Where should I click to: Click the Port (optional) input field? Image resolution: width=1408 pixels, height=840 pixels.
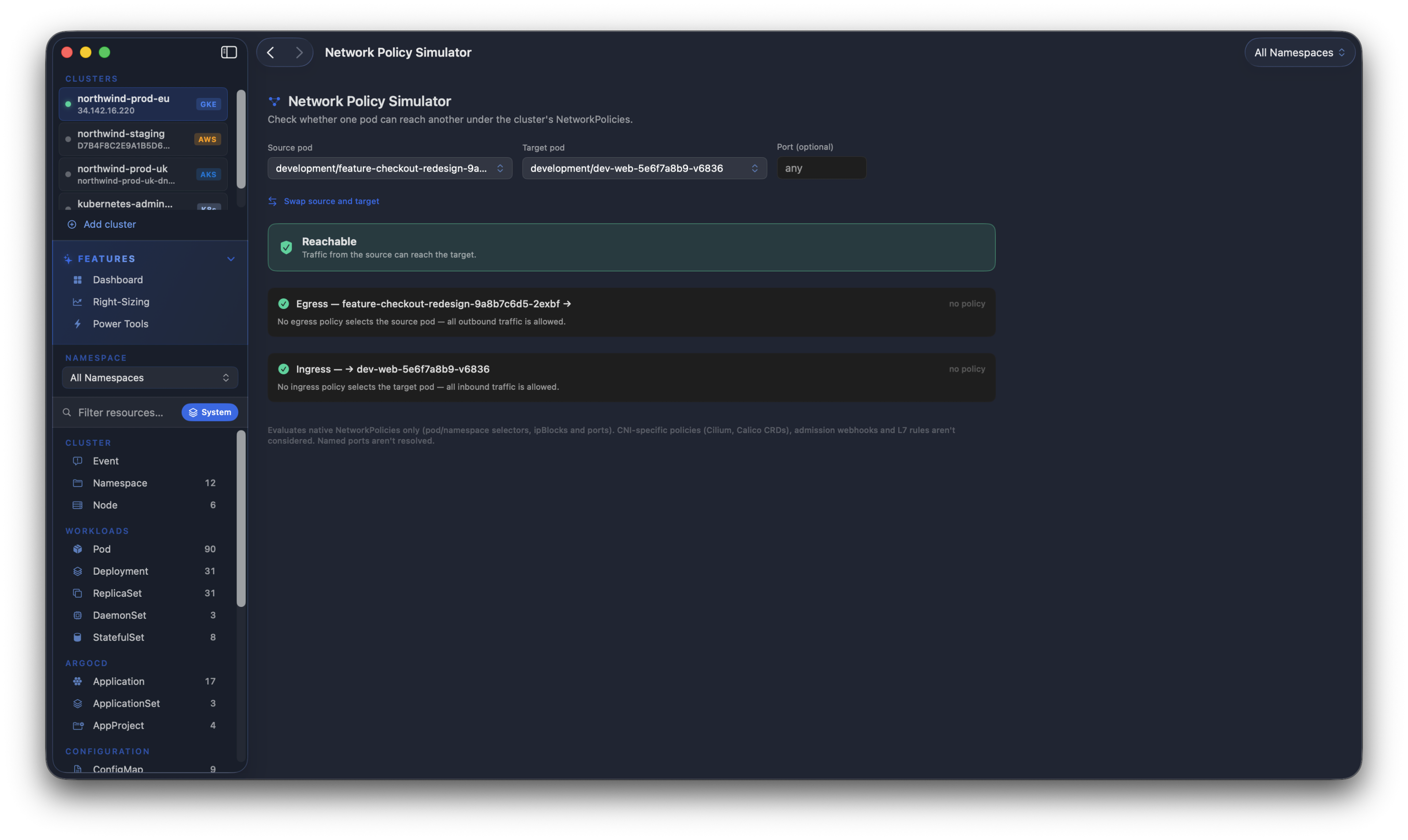[822, 168]
